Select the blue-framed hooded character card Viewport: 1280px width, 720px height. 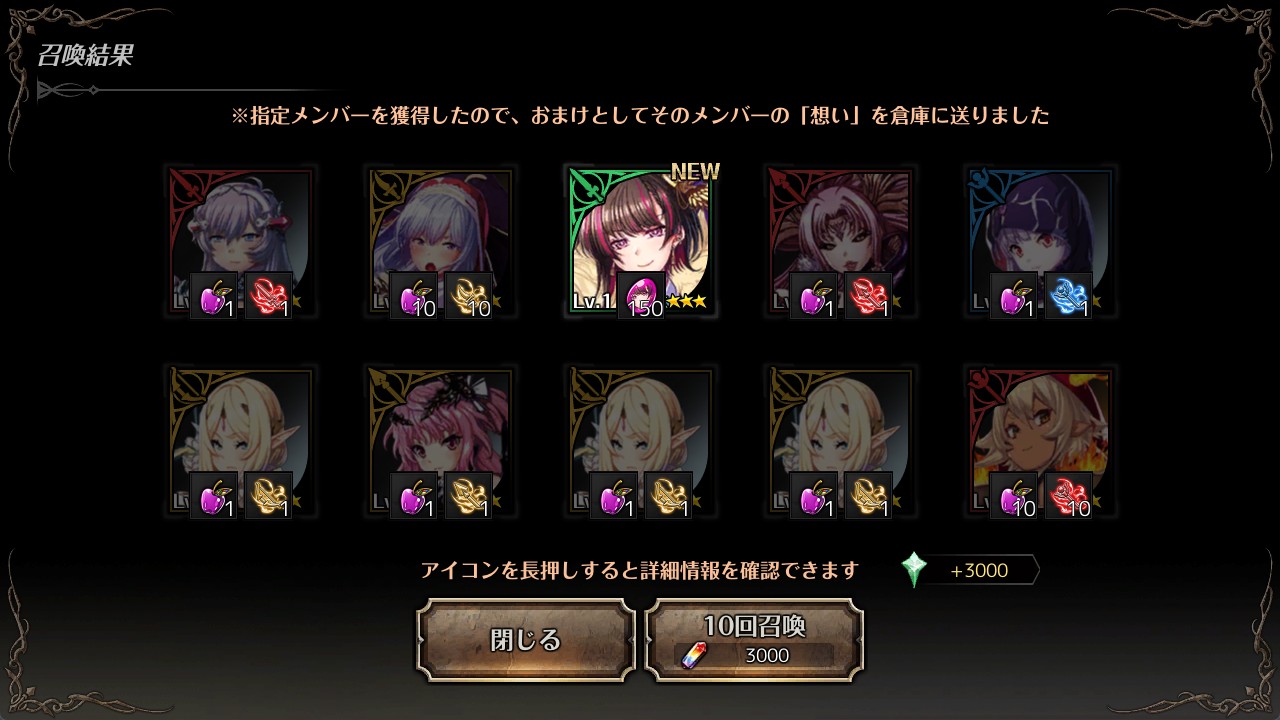click(x=1040, y=241)
